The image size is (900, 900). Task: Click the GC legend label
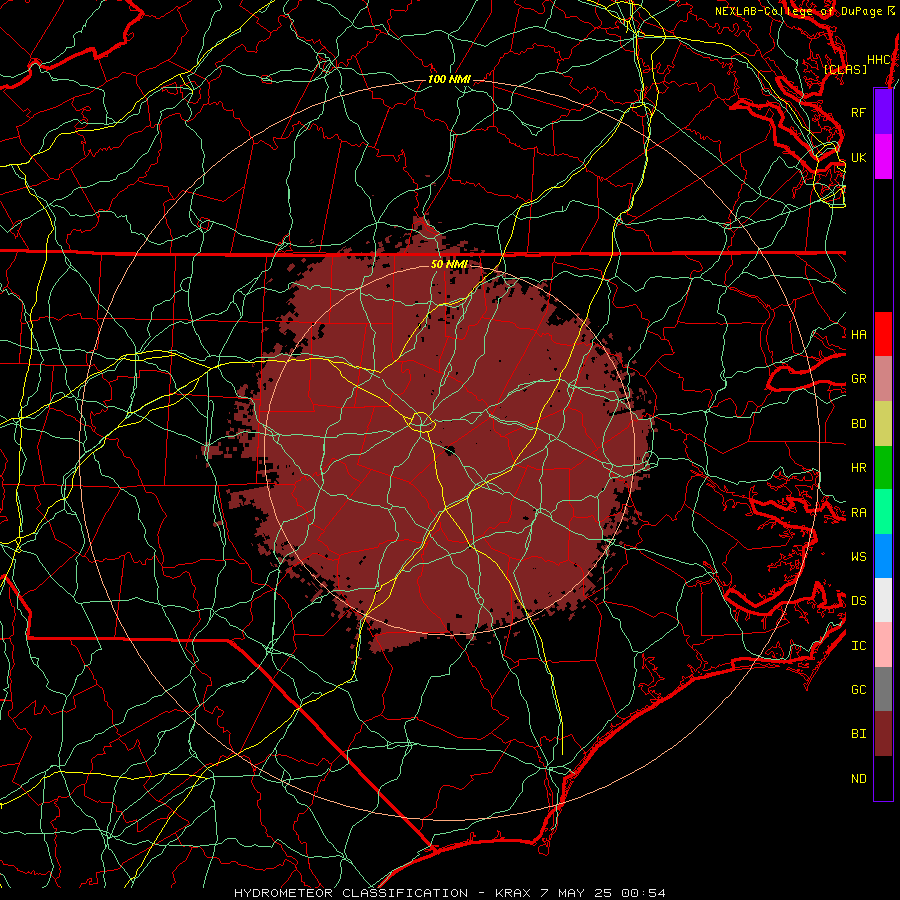click(859, 689)
